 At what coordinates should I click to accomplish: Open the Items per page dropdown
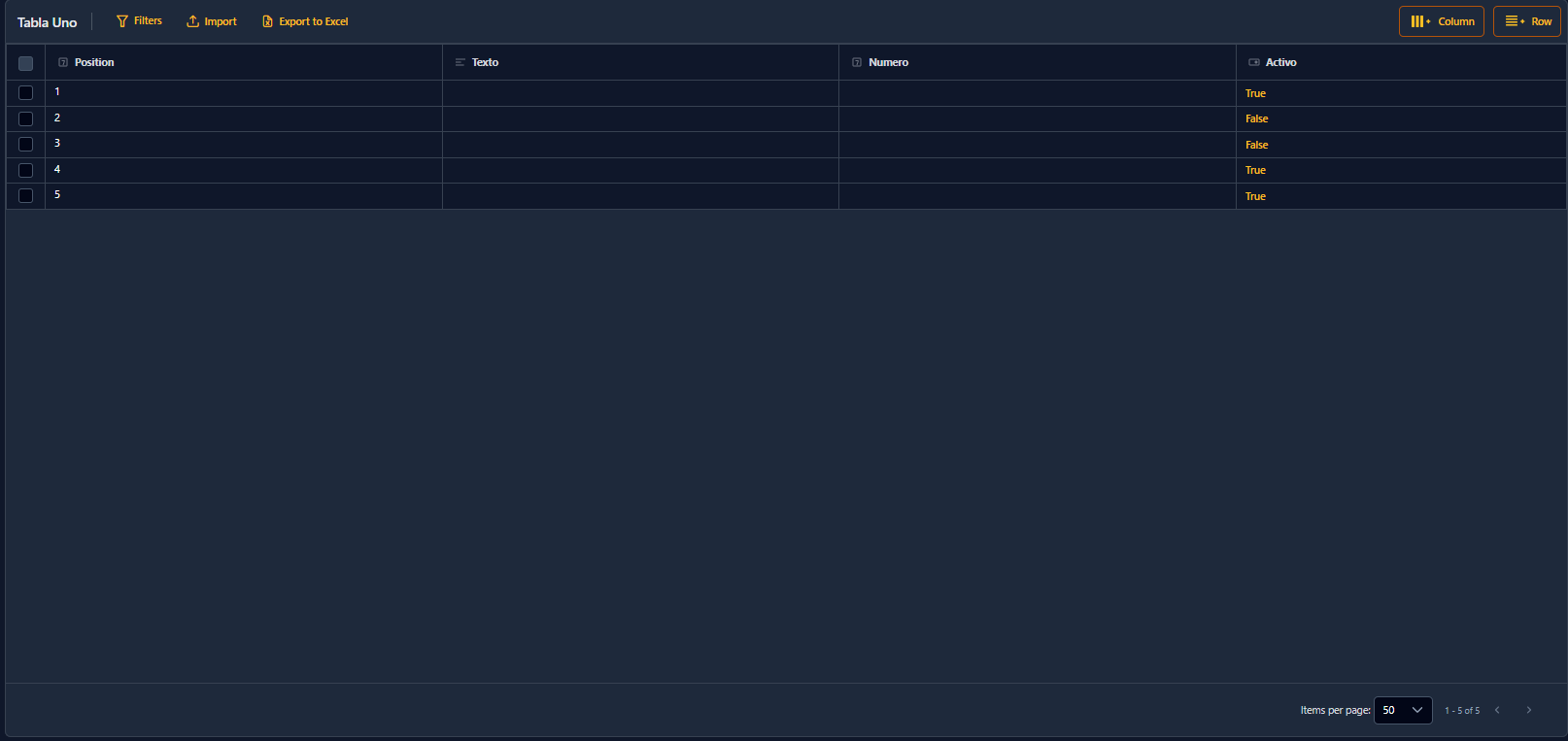(1403, 710)
